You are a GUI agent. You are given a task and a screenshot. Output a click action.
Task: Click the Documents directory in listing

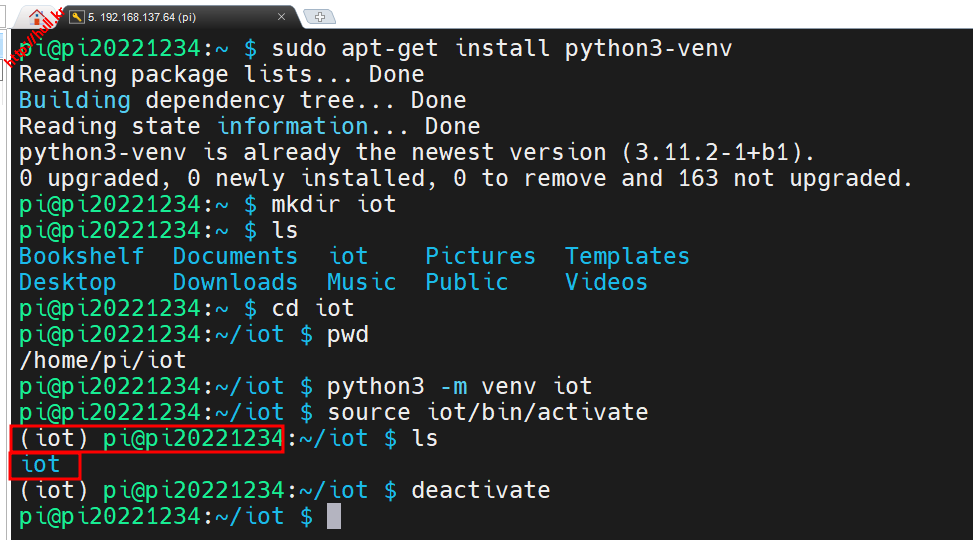coord(235,256)
